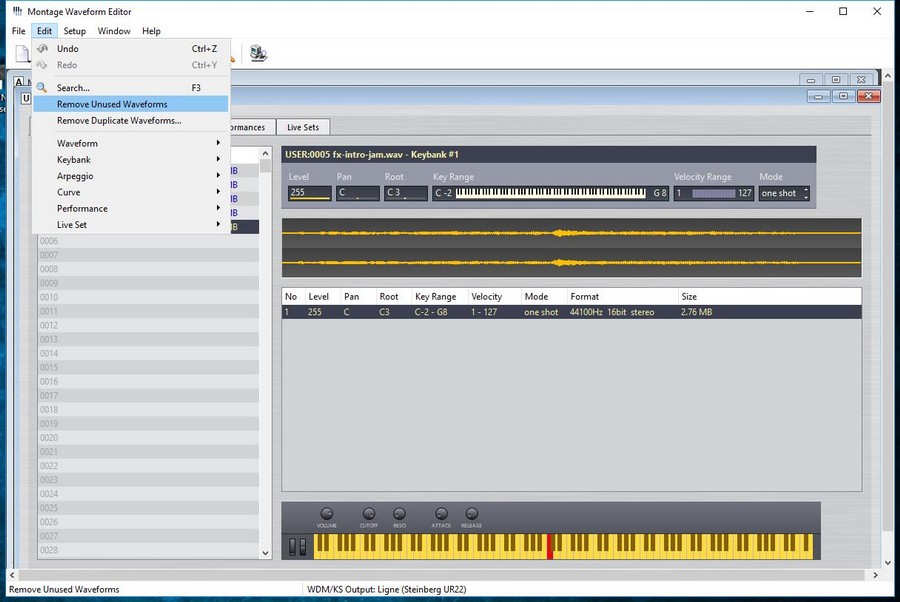The image size is (900, 602).
Task: Turn the VOLUME knob
Action: coord(327,514)
